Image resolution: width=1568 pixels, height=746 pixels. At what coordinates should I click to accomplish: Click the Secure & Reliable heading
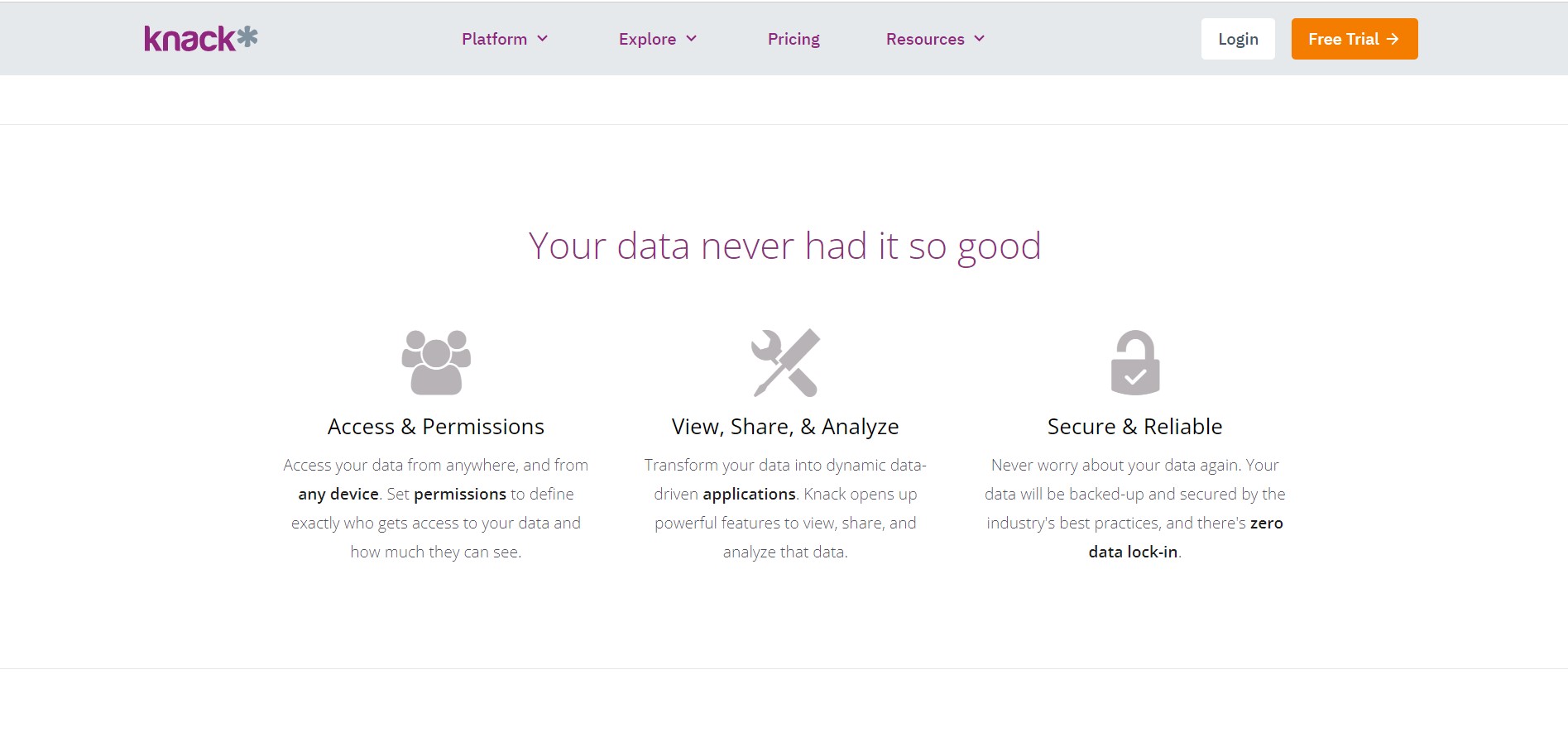1135,427
